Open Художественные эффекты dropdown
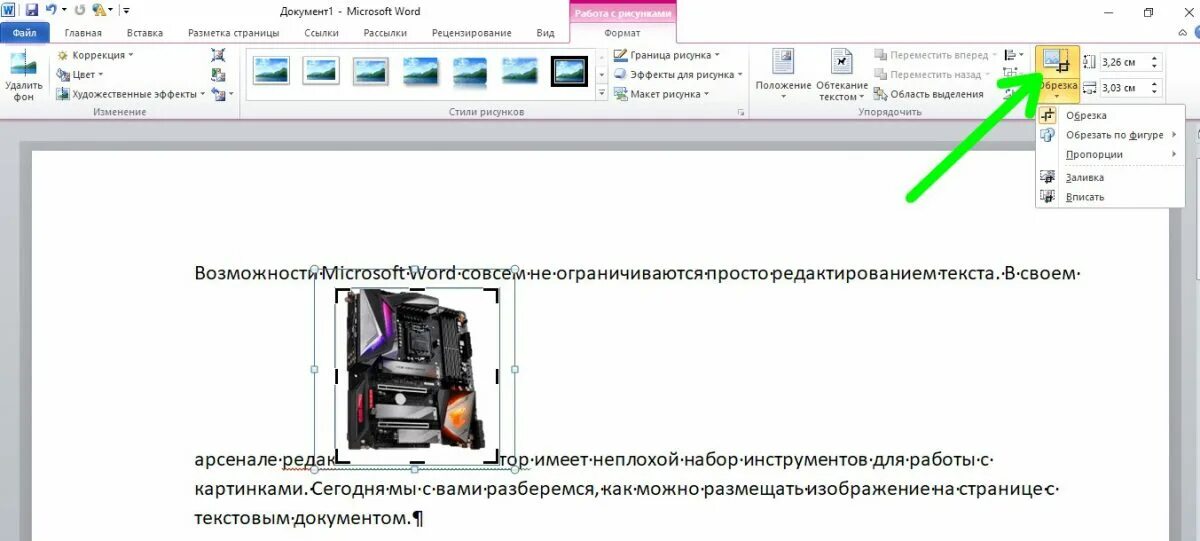Viewport: 1200px width, 541px height. 130,94
